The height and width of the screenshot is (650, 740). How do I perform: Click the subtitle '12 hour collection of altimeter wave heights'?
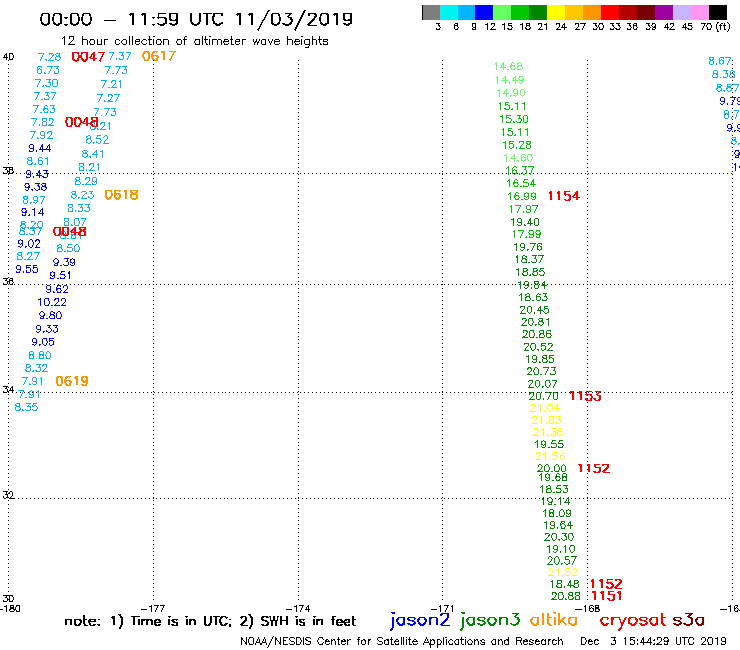194,41
